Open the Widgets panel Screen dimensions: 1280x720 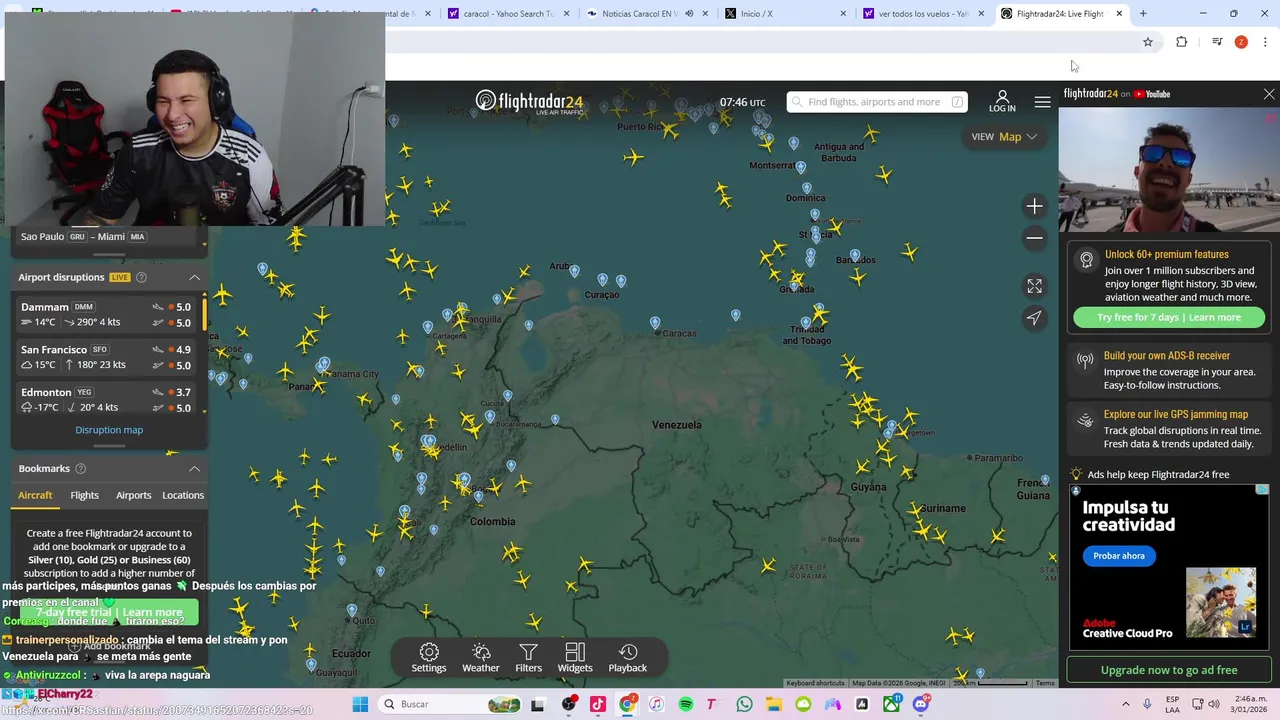coord(575,658)
